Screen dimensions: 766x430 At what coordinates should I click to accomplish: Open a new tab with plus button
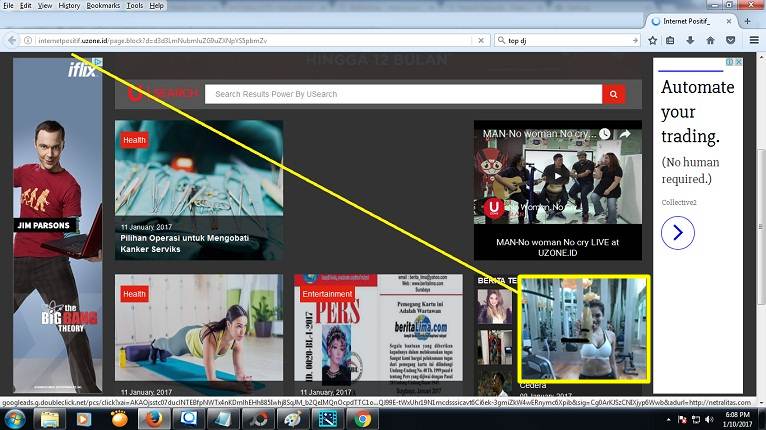point(747,21)
